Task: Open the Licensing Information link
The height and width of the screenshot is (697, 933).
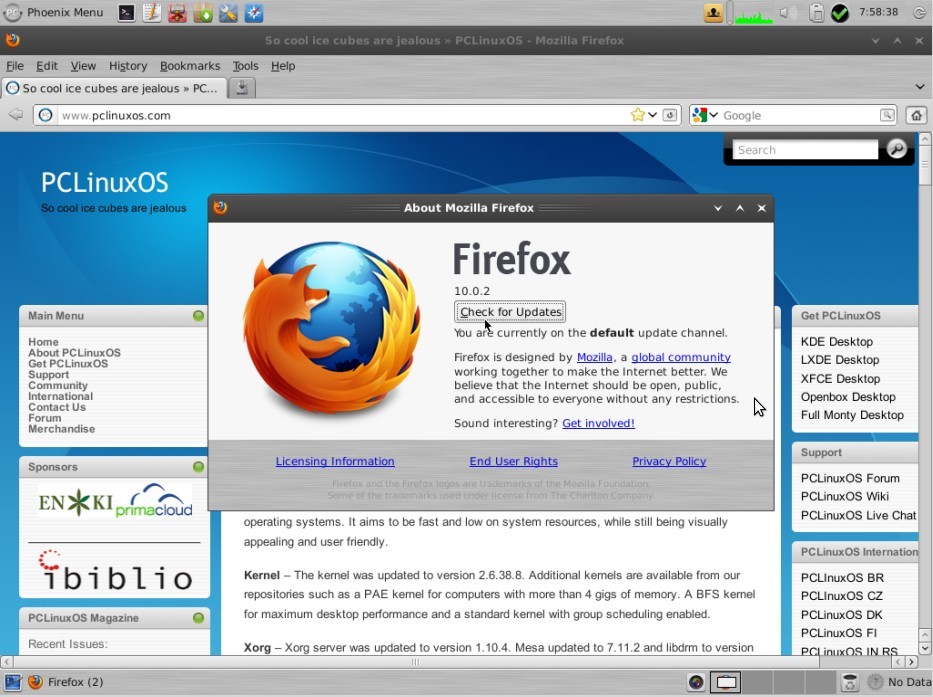Action: point(335,461)
